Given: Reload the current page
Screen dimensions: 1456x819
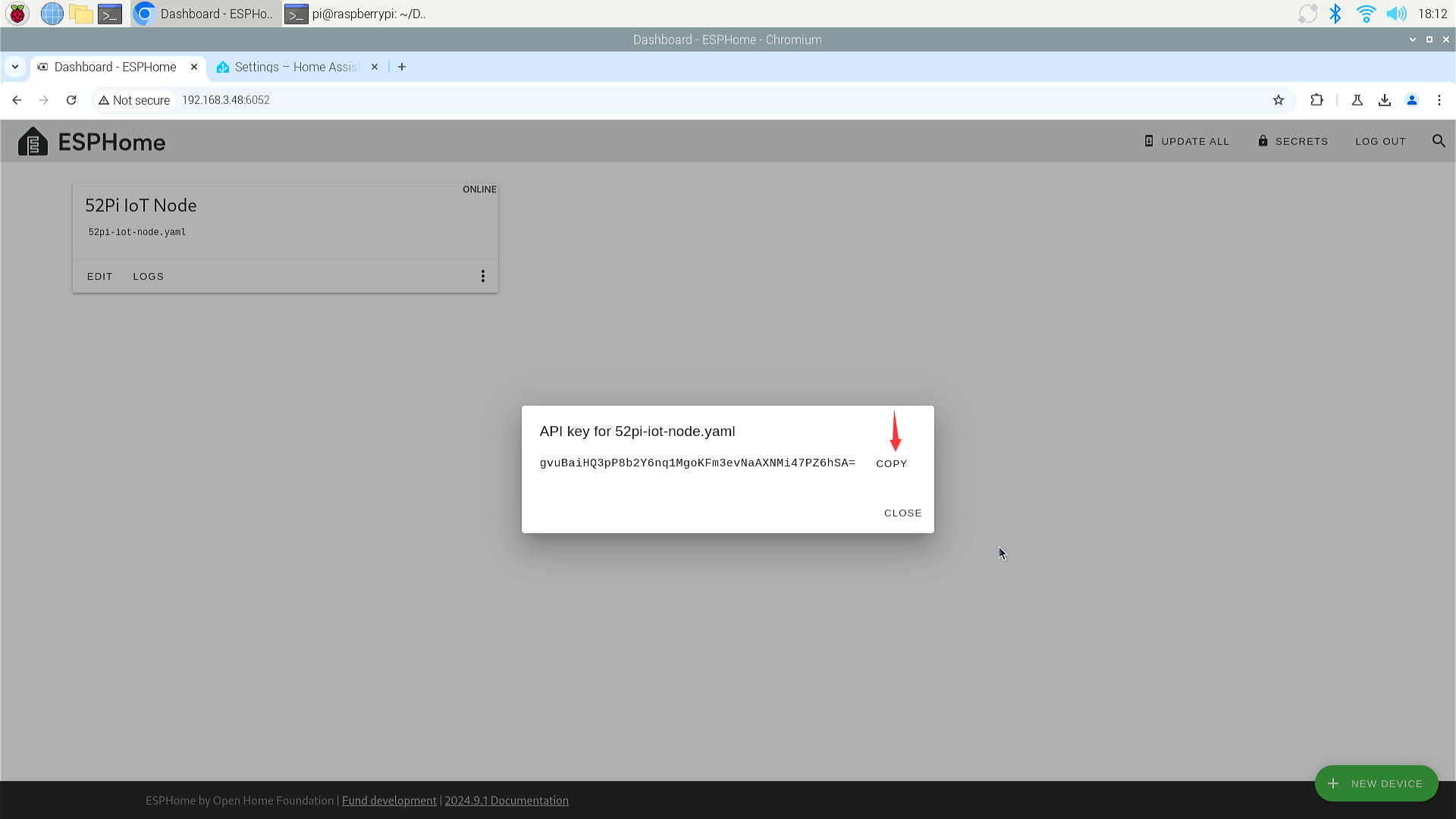Looking at the screenshot, I should [71, 100].
